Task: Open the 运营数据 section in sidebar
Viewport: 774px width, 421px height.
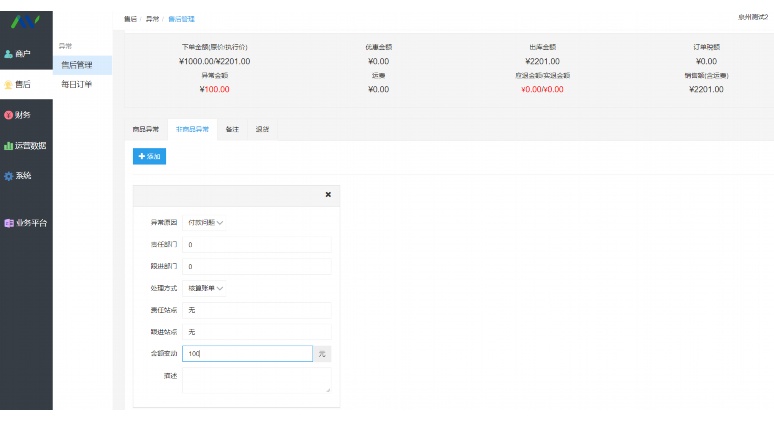Action: pos(26,146)
